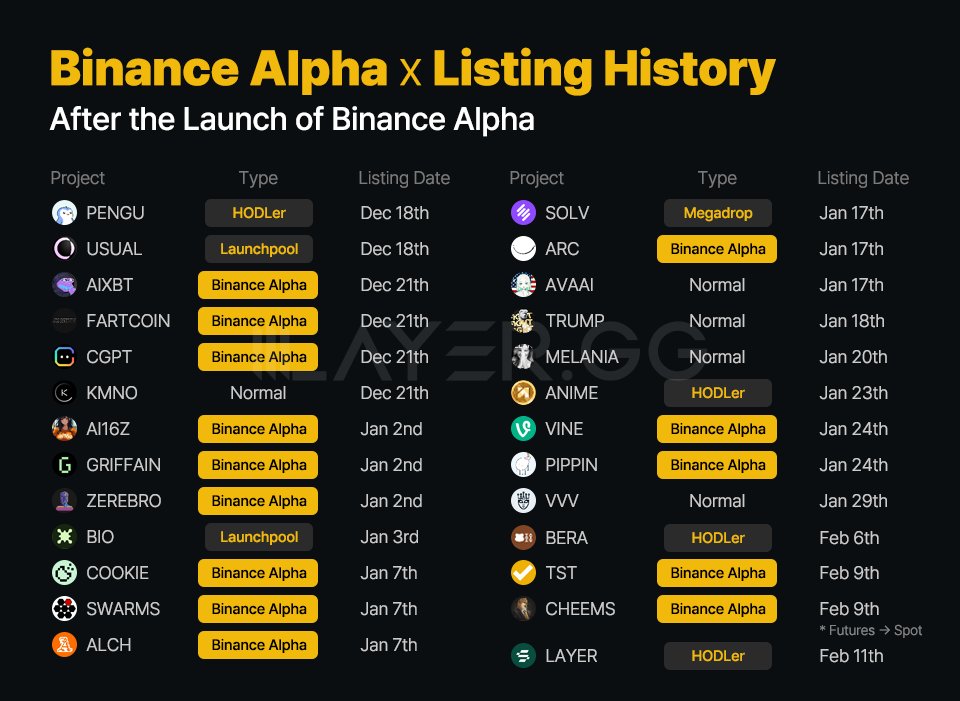Click the Launchpool badge for BIO
The width and height of the screenshot is (960, 701).
click(x=259, y=537)
